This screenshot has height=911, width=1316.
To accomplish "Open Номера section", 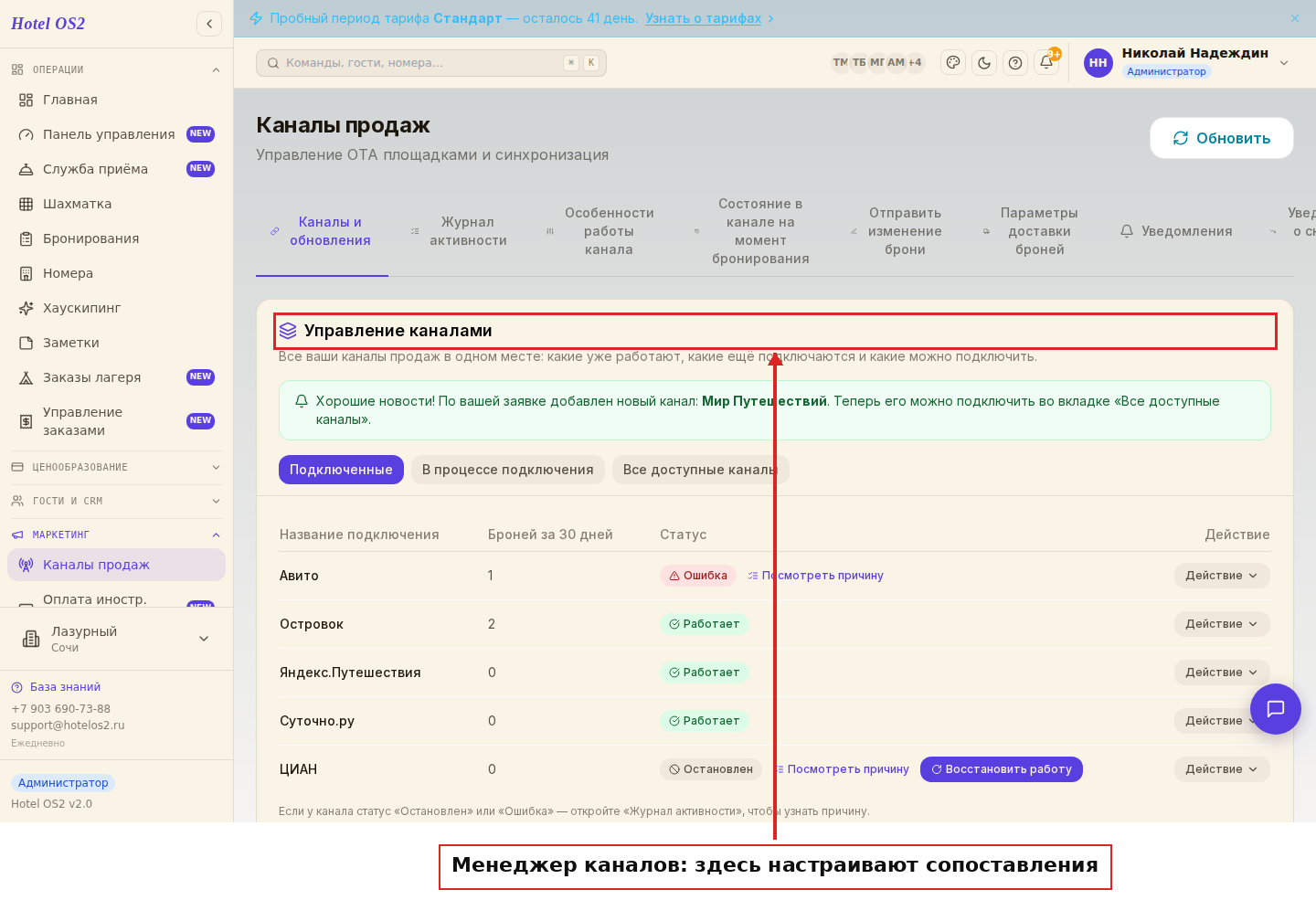I will (x=116, y=273).
